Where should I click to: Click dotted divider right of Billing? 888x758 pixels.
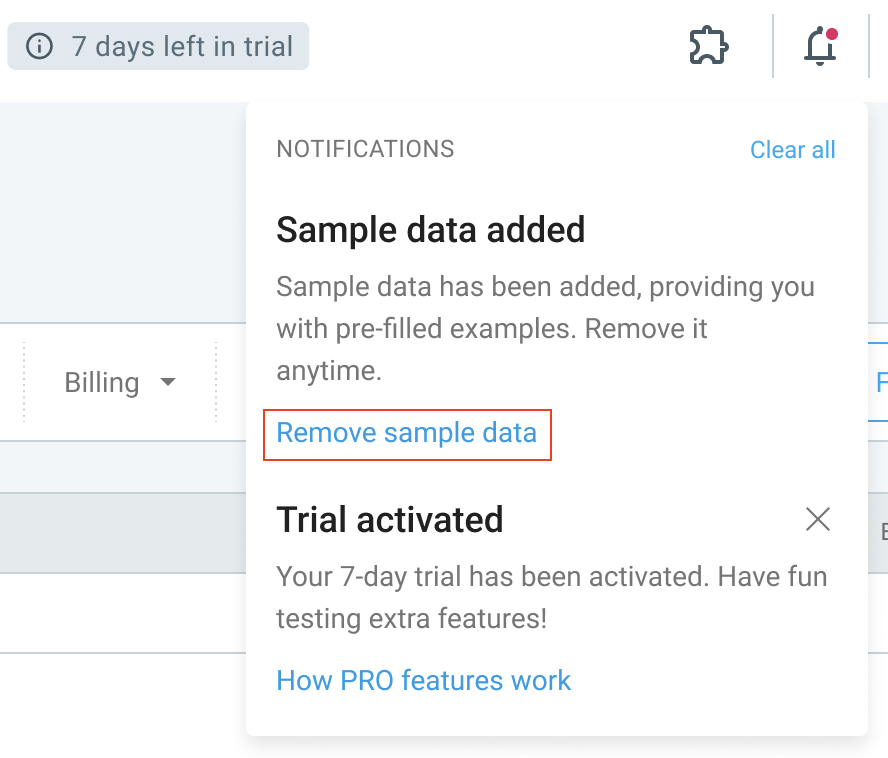tap(216, 382)
